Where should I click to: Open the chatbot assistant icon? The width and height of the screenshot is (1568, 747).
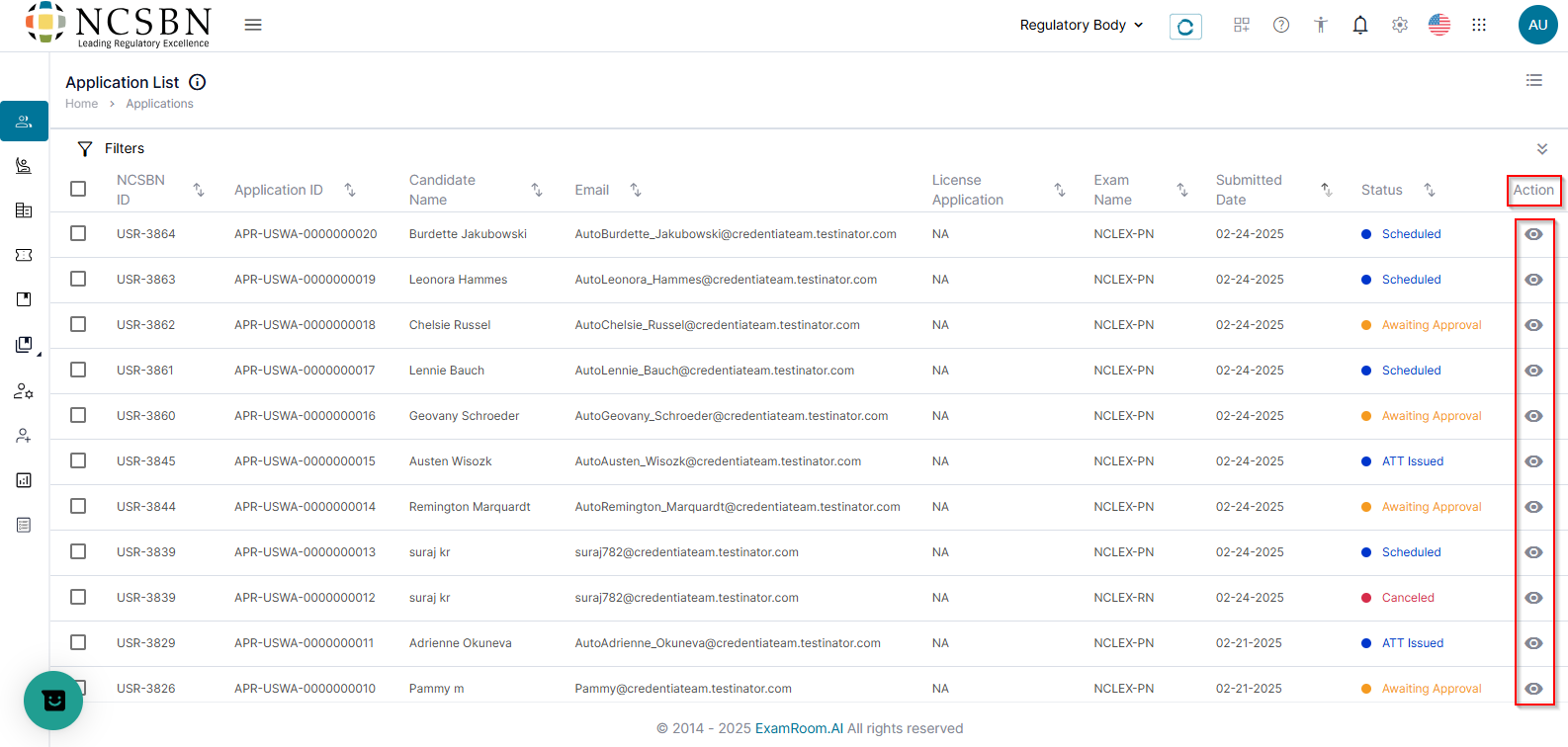pos(53,701)
